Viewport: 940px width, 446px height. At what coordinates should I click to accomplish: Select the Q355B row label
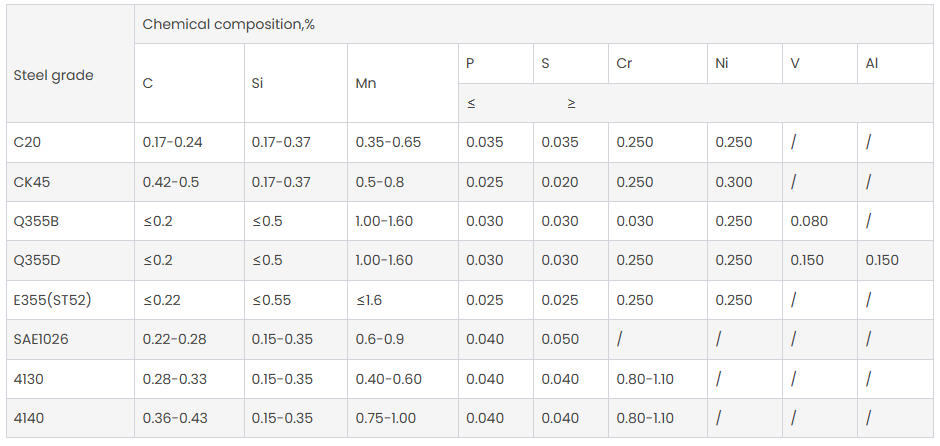(x=36, y=221)
